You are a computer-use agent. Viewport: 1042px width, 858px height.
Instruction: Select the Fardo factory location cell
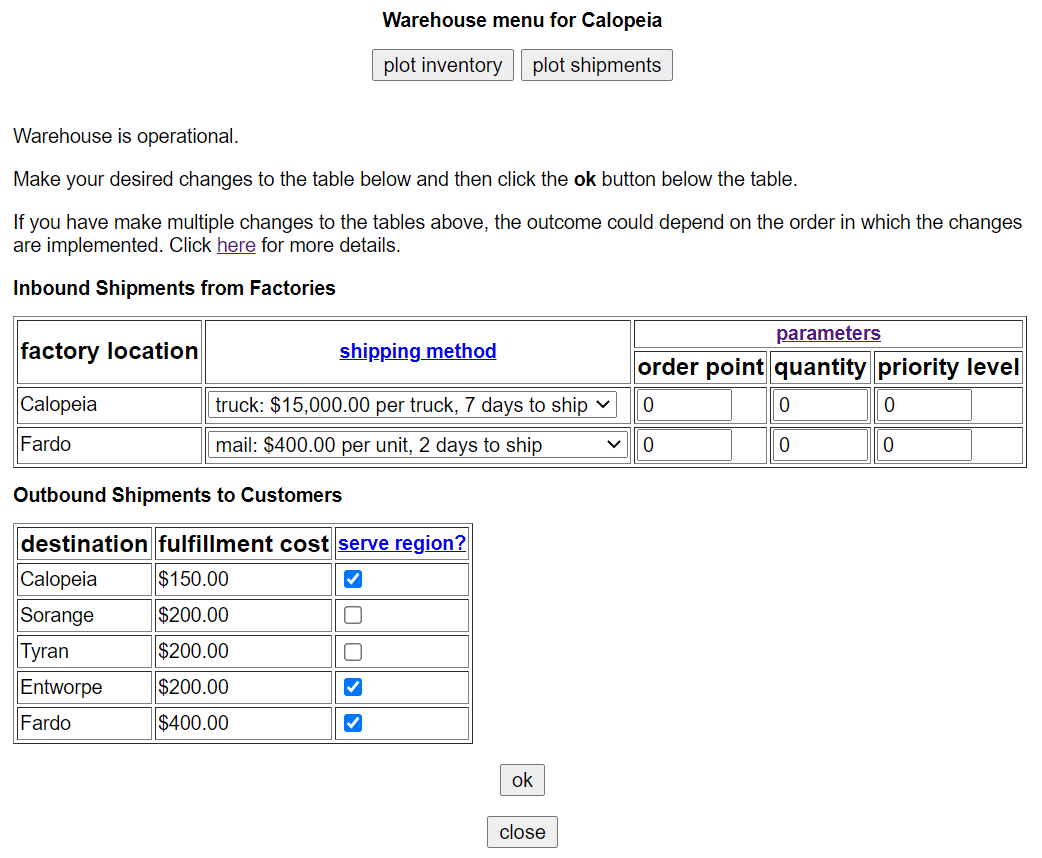pos(110,445)
